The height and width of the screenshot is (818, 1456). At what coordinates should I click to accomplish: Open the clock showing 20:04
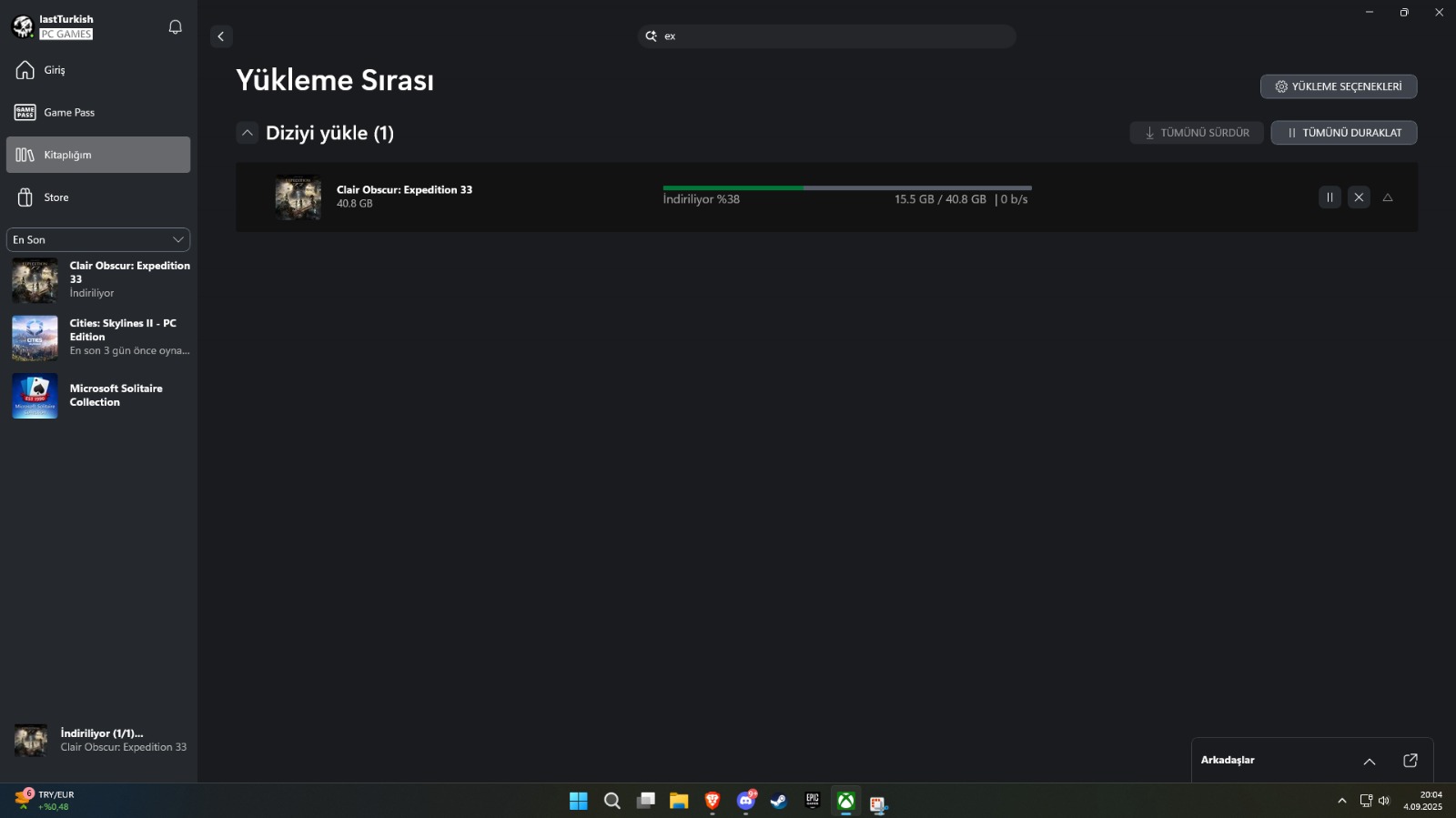[x=1422, y=801]
